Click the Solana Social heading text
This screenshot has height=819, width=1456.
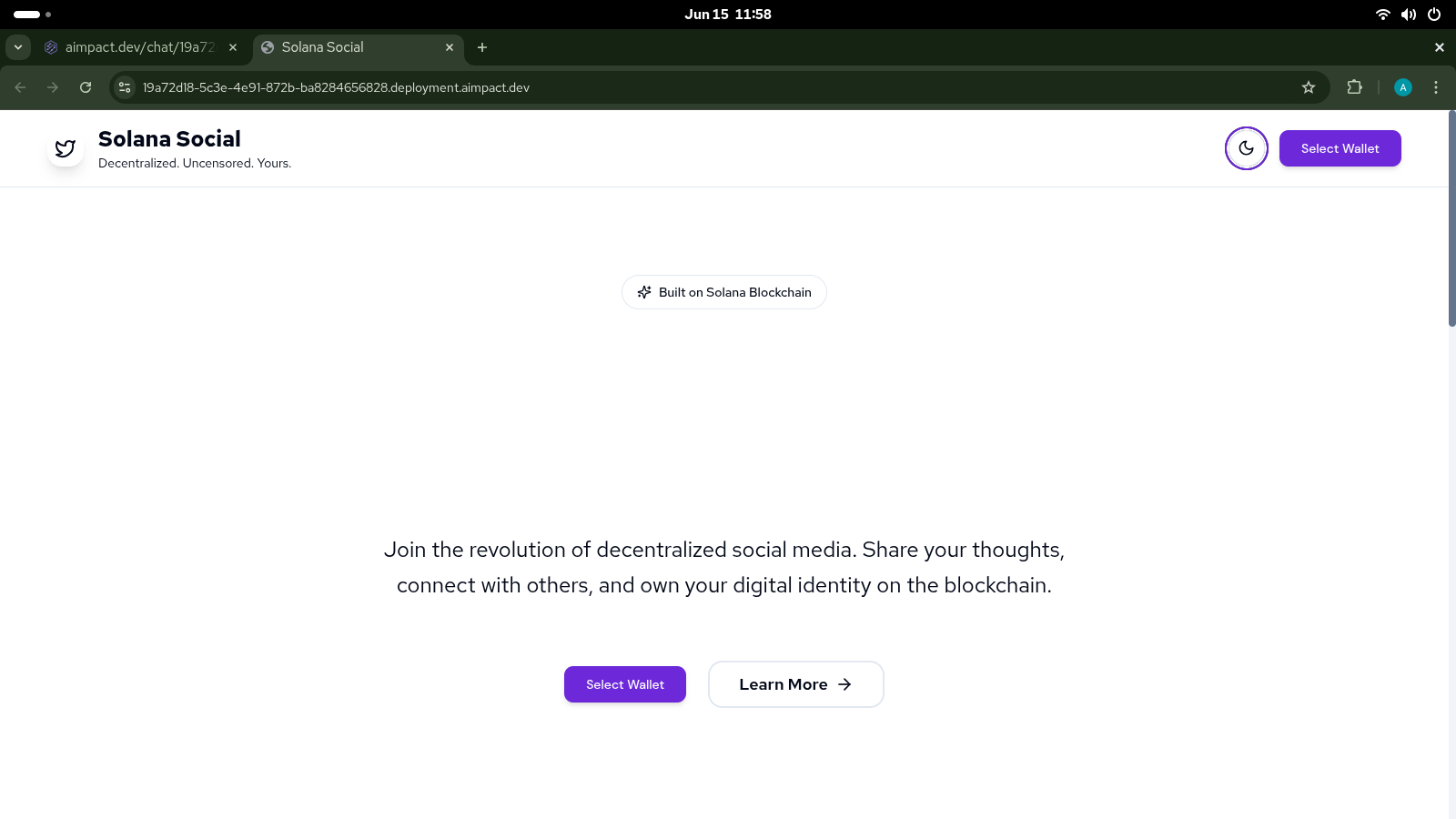click(169, 139)
